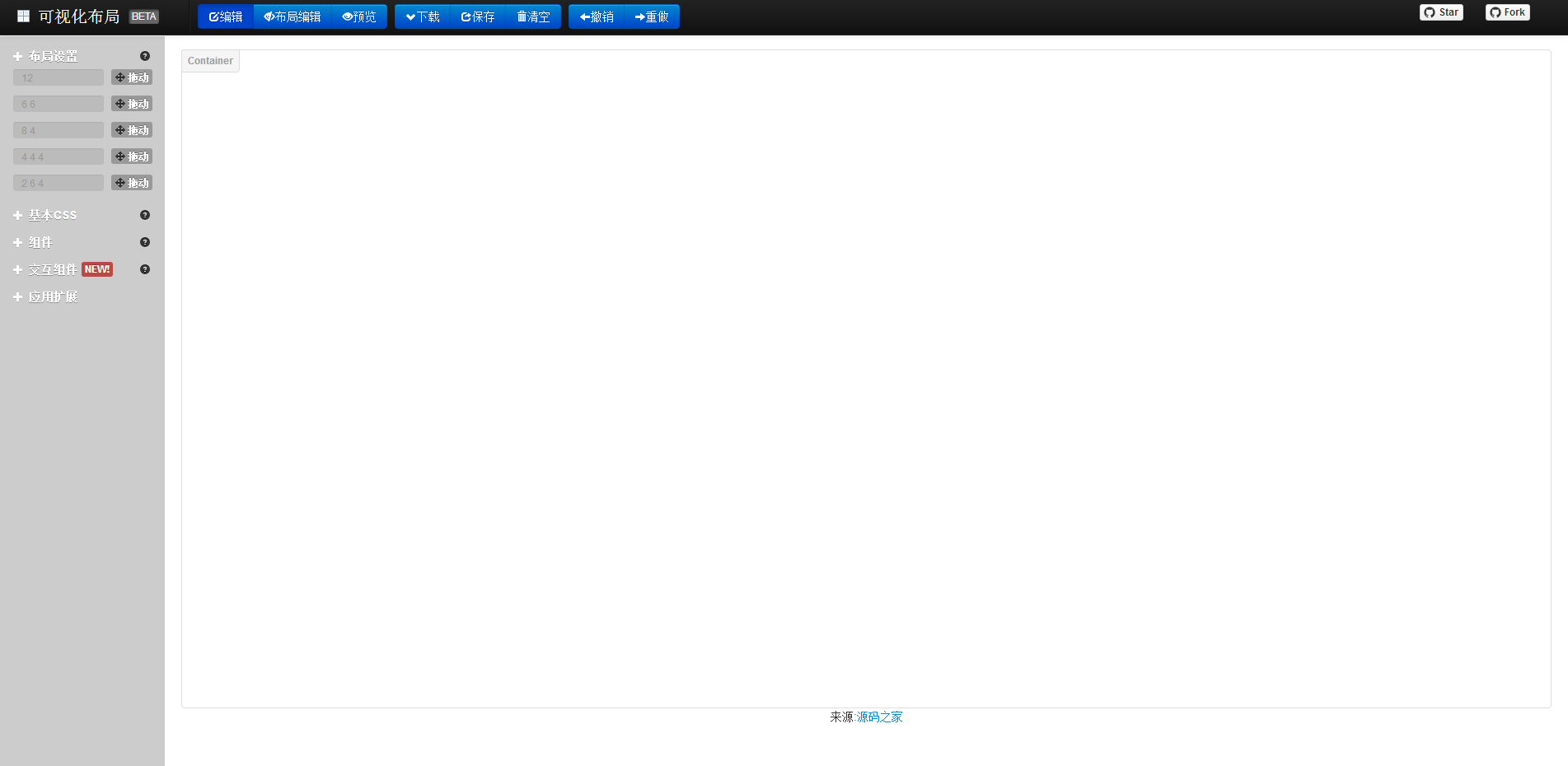Click the Container label tab
Screen dimensions: 1568x766
click(210, 61)
